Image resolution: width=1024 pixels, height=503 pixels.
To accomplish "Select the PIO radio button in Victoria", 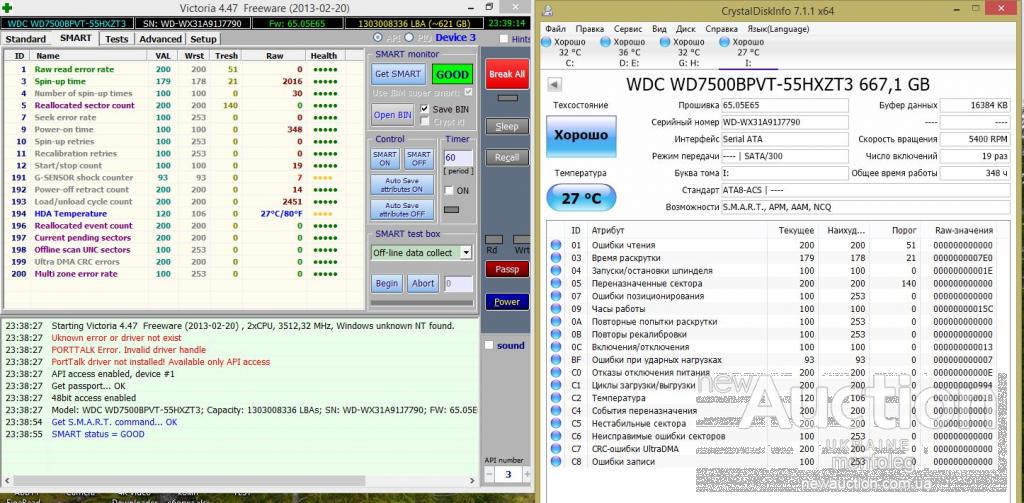I will [409, 37].
